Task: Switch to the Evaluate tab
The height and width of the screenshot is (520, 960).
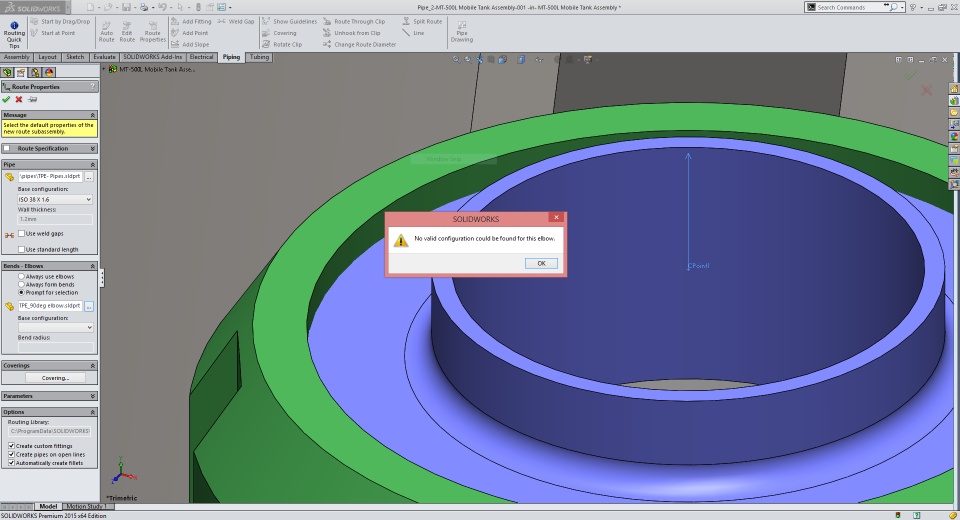Action: (x=104, y=57)
